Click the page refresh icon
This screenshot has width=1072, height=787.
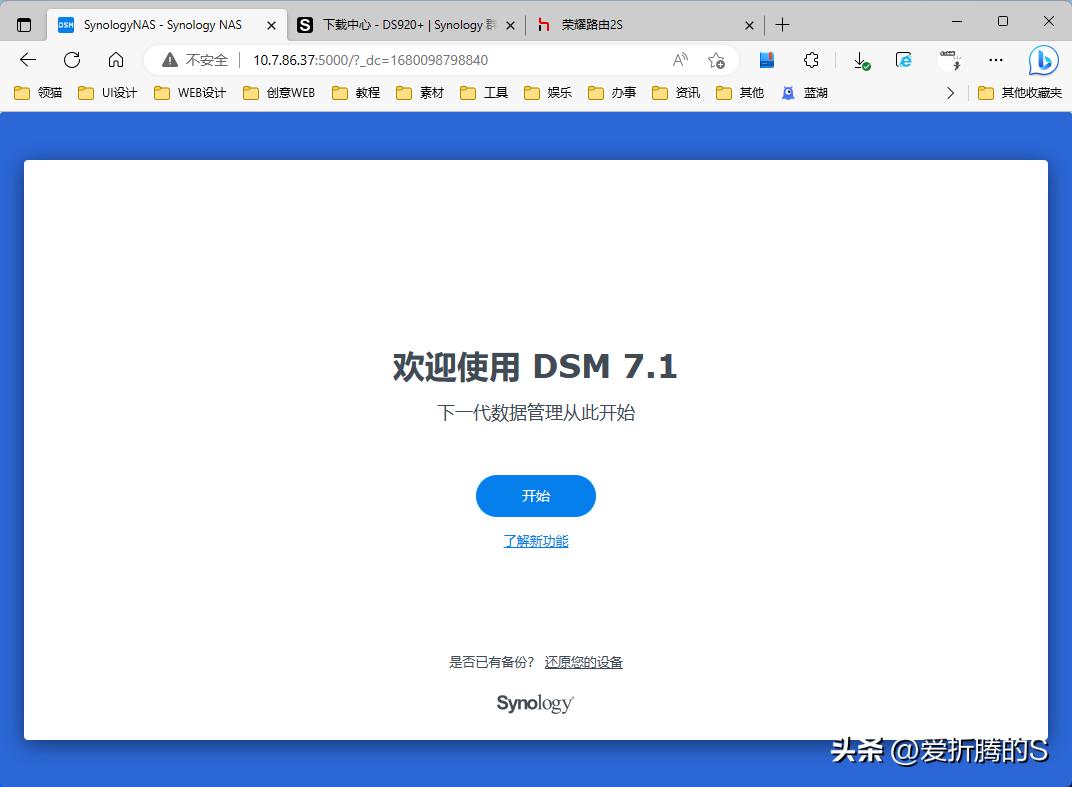[x=70, y=60]
